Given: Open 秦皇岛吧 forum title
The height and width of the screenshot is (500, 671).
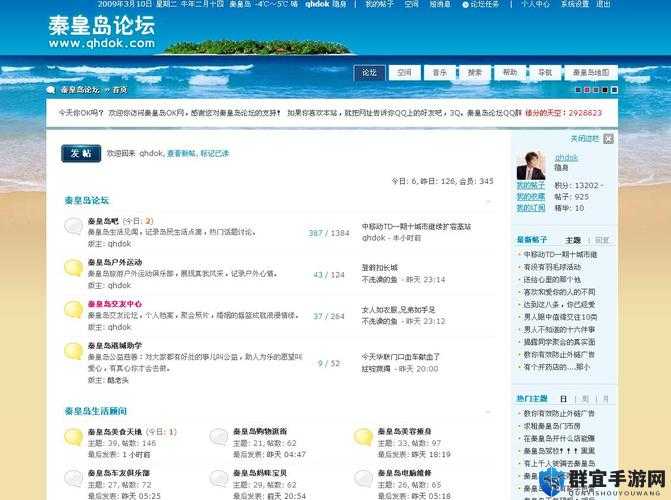Looking at the screenshot, I should 103,221.
